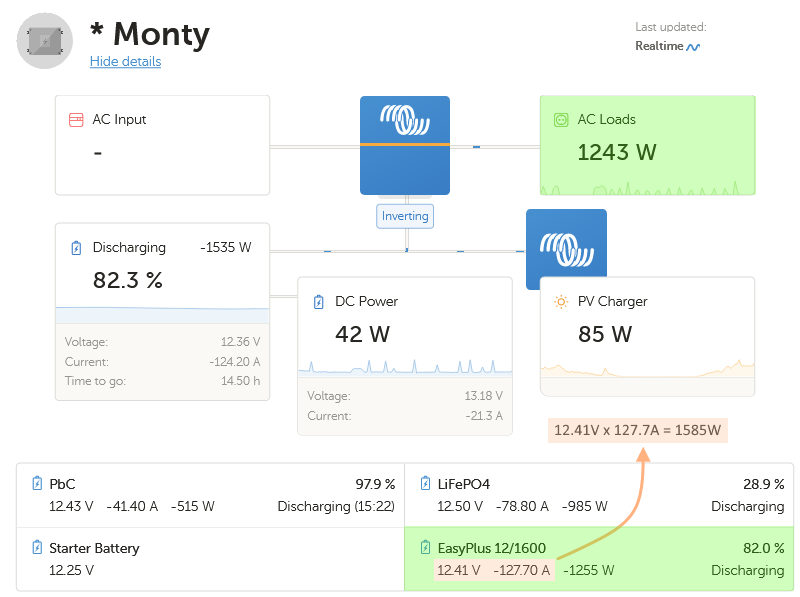This screenshot has width=800, height=597.
Task: Click the Discharging battery icon
Action: tap(76, 248)
